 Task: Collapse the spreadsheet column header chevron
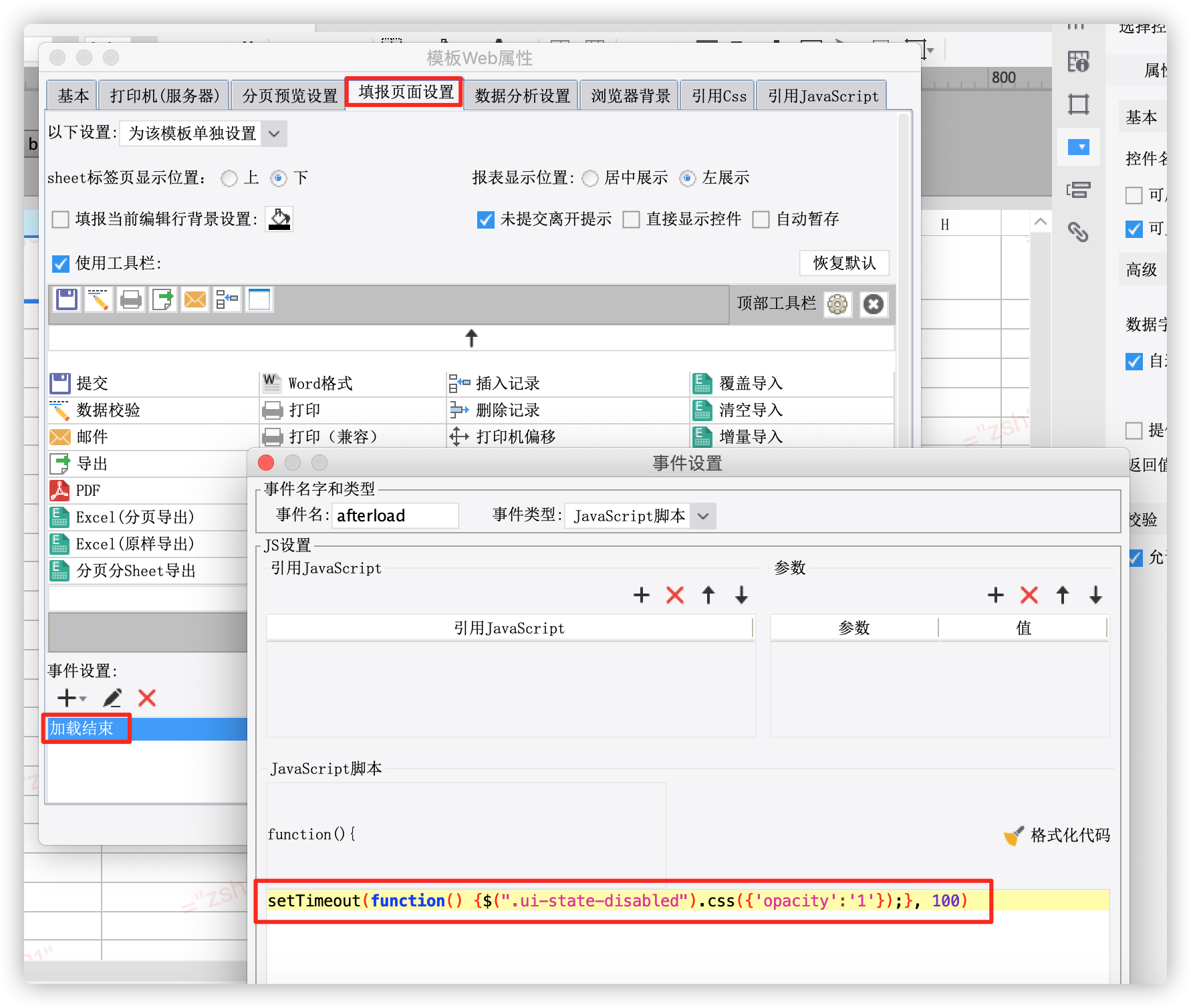point(1041,221)
